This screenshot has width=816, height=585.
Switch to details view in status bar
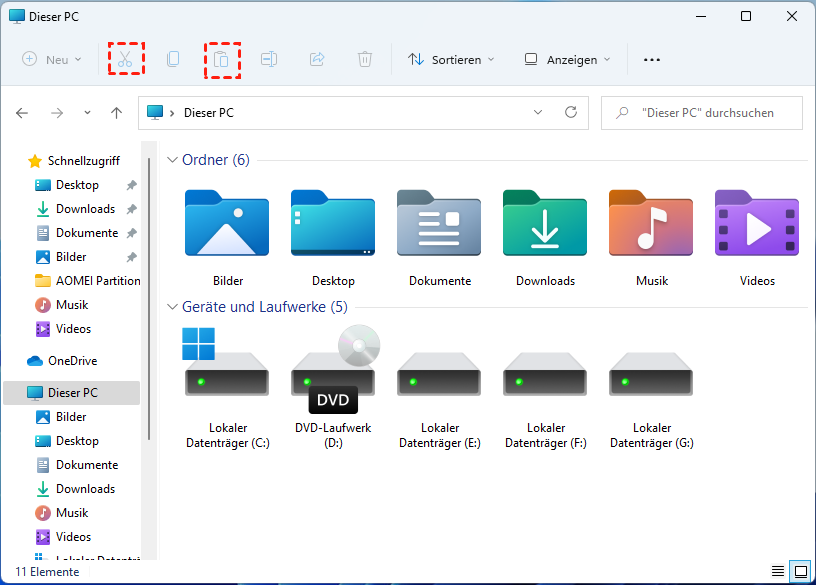tap(777, 571)
